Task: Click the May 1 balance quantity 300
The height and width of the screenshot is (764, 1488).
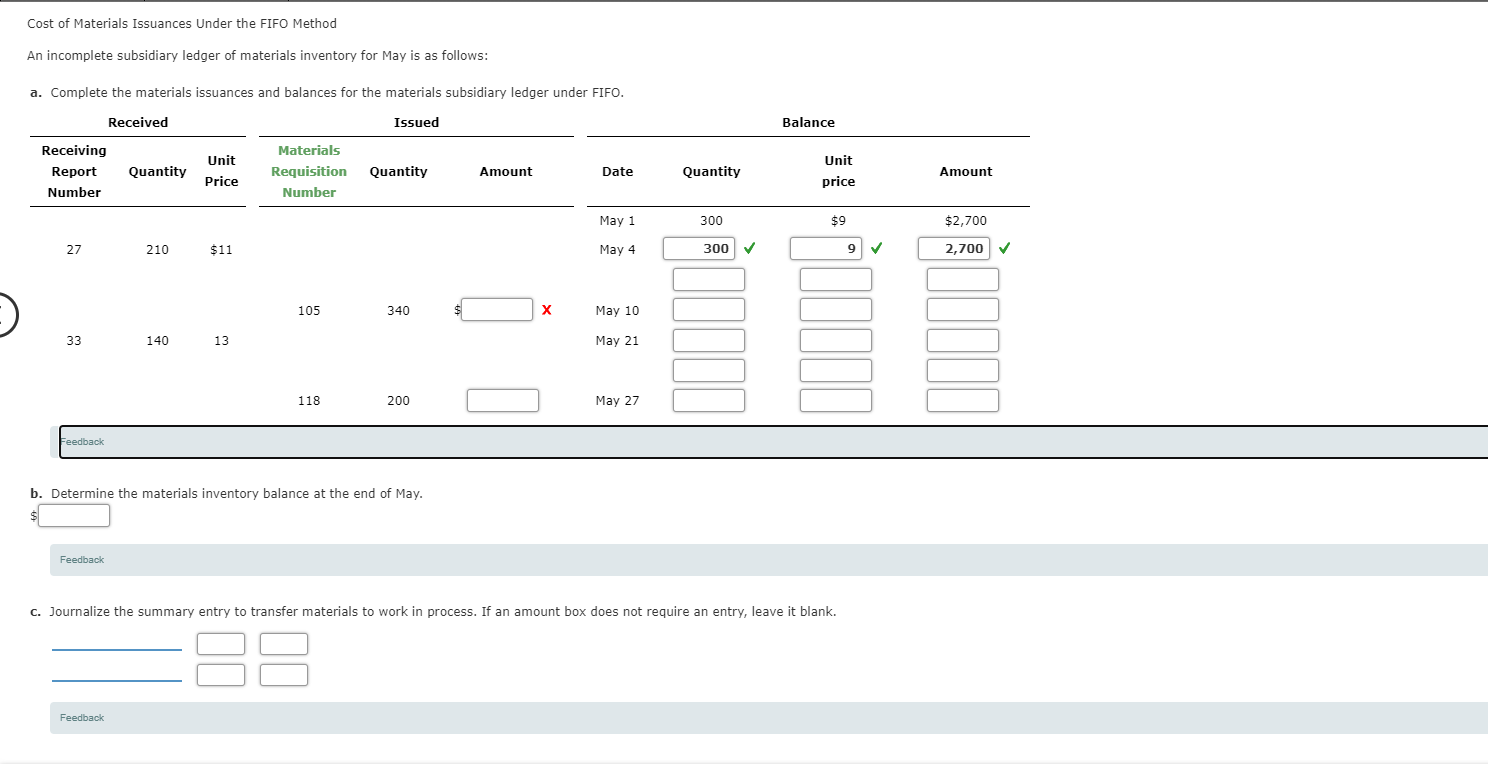Action: click(711, 220)
